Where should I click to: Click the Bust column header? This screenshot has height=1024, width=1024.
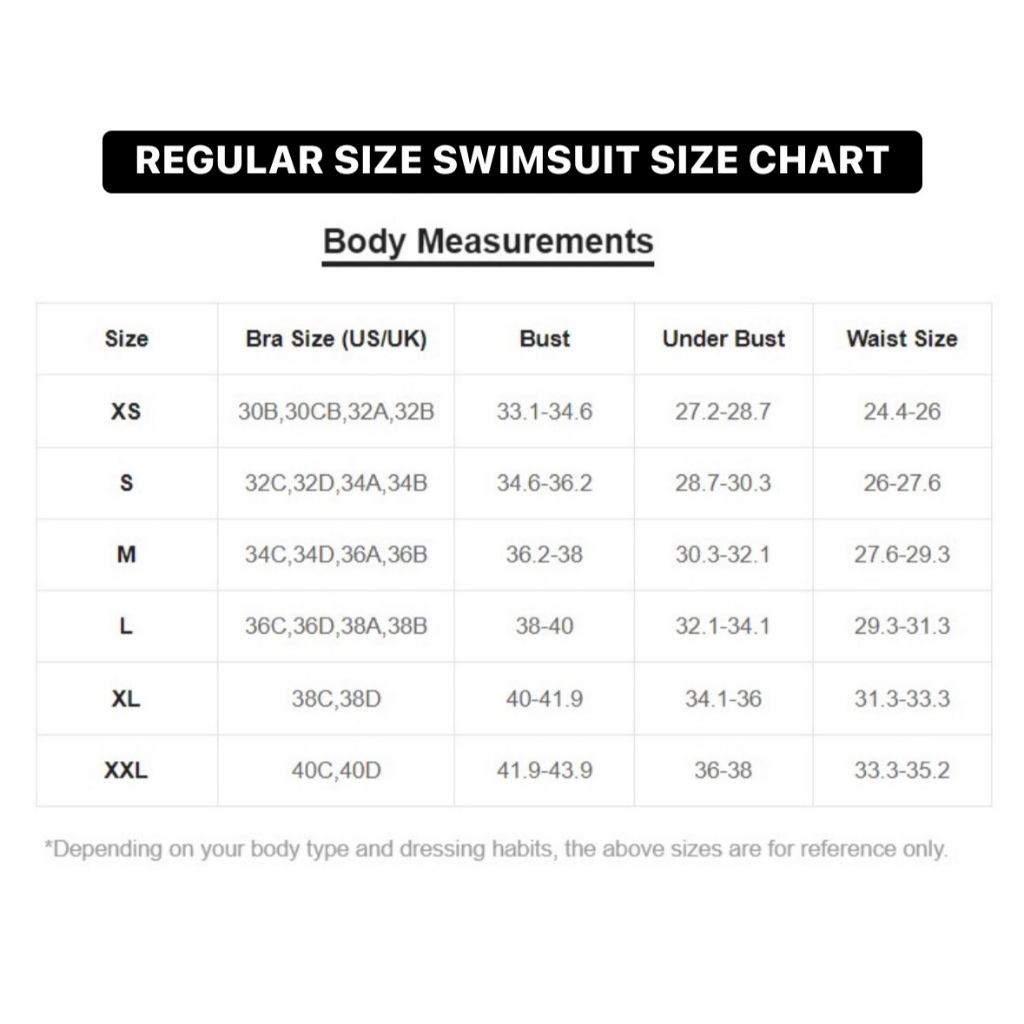click(545, 339)
